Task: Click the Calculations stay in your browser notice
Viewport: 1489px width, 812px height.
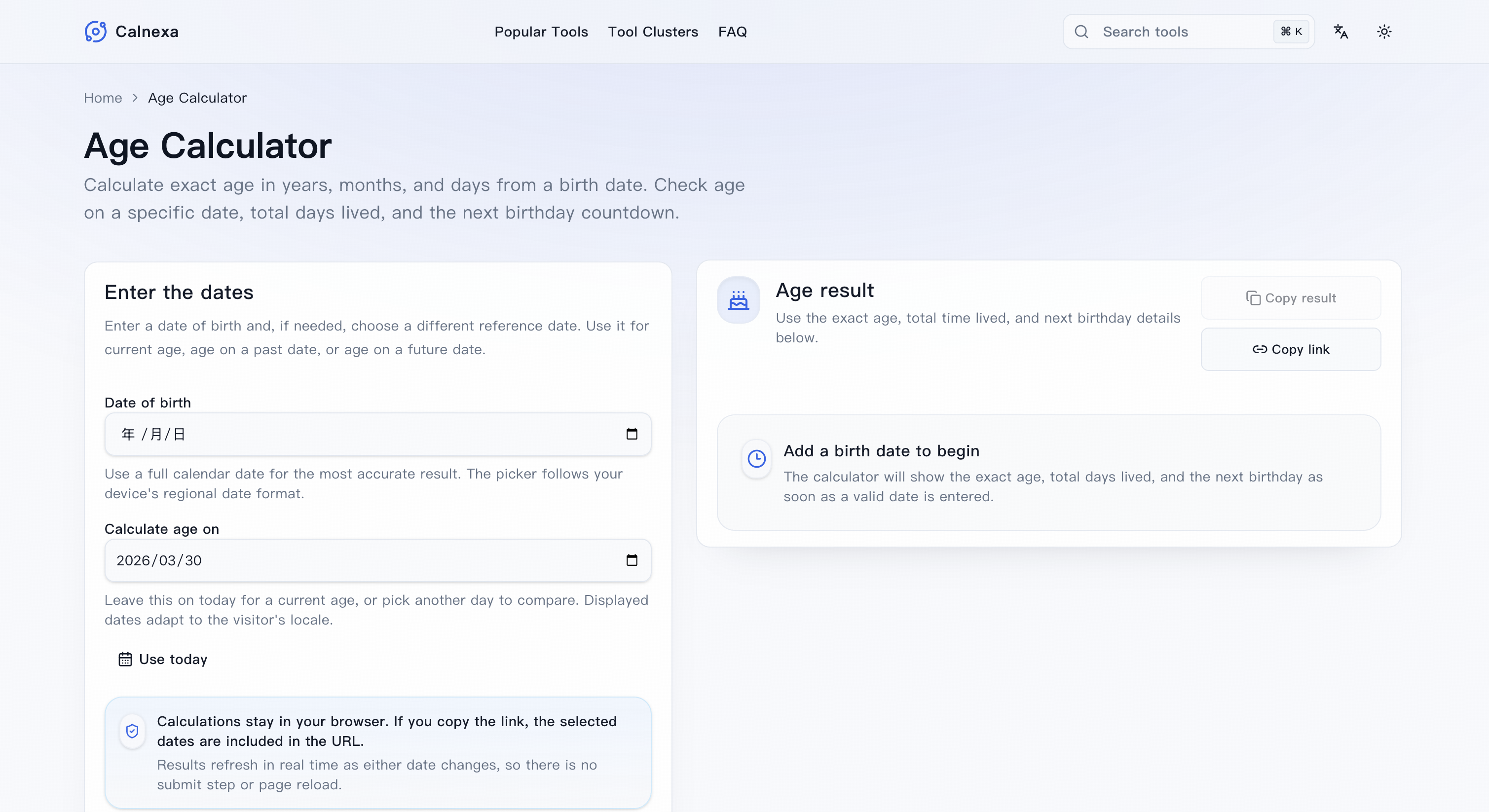Action: pyautogui.click(x=377, y=752)
